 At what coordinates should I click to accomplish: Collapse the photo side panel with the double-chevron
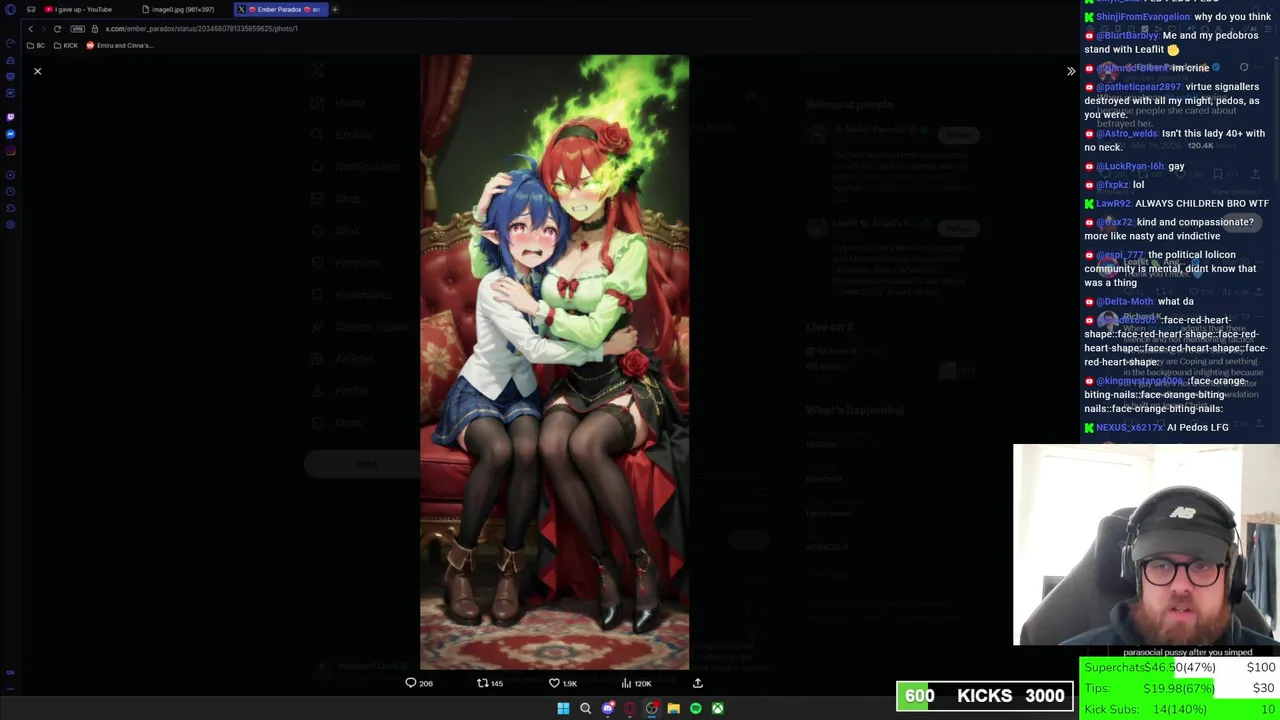click(1070, 71)
